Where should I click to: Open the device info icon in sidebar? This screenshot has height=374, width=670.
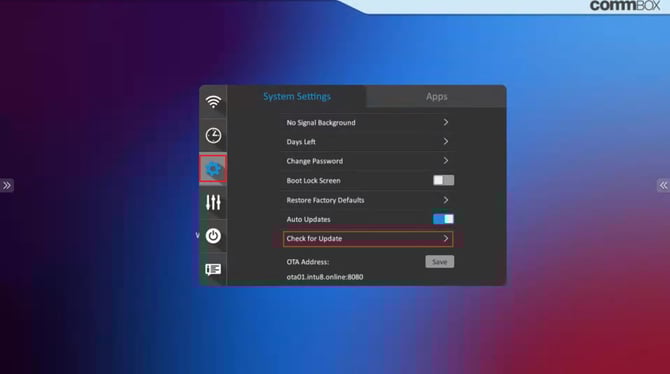pos(213,269)
